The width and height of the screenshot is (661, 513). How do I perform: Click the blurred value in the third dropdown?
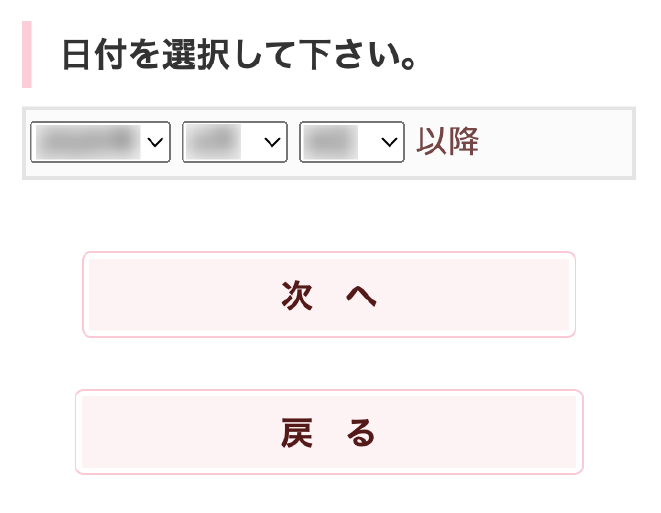click(330, 142)
